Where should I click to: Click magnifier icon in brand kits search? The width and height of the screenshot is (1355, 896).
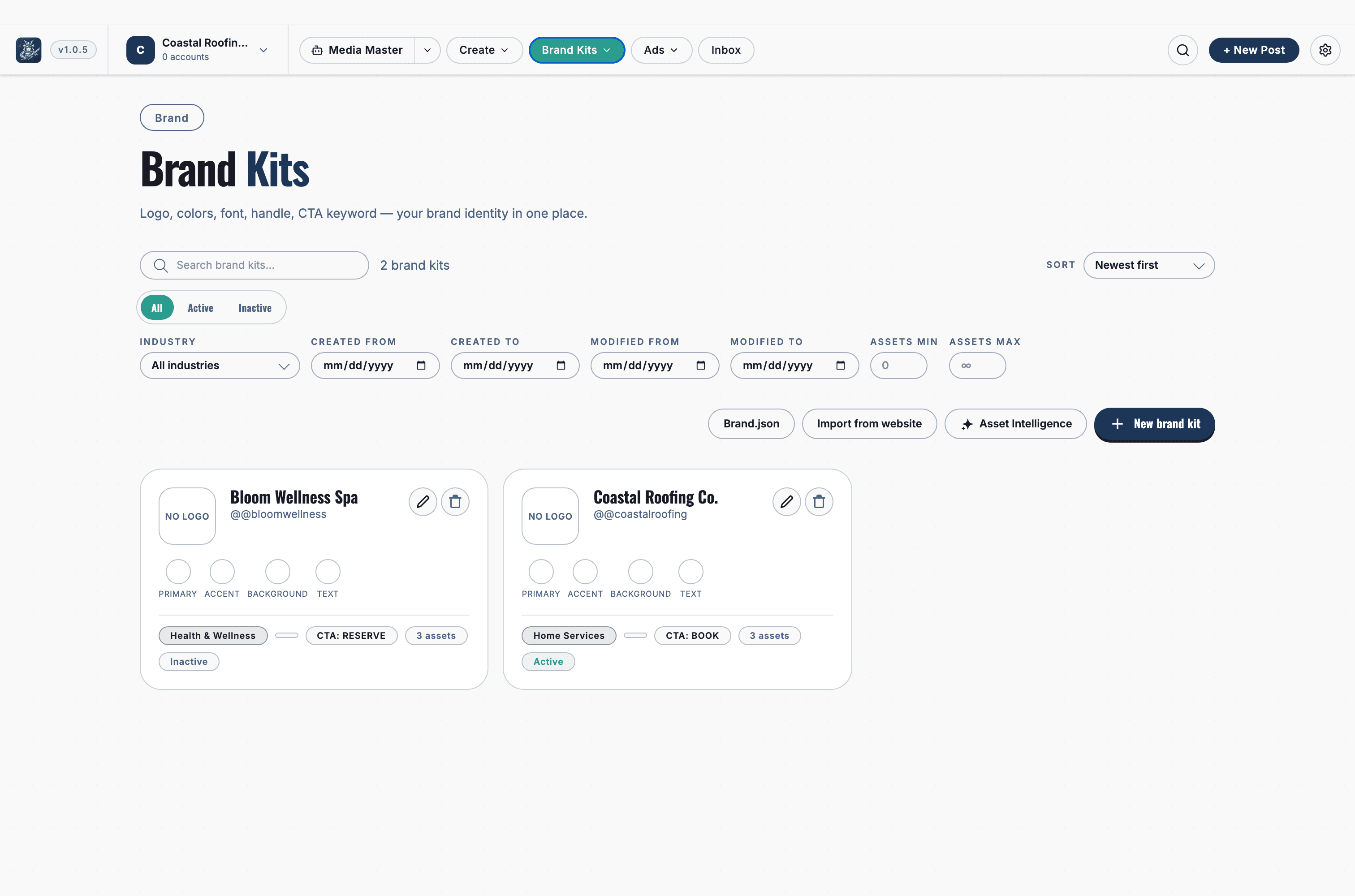[x=160, y=265]
